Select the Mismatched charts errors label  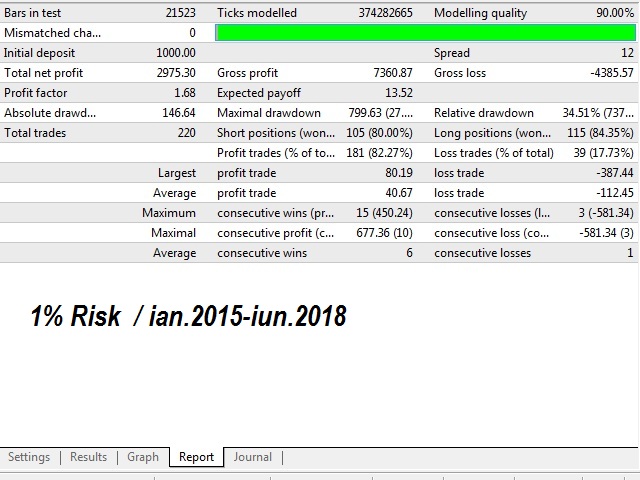tap(50, 33)
